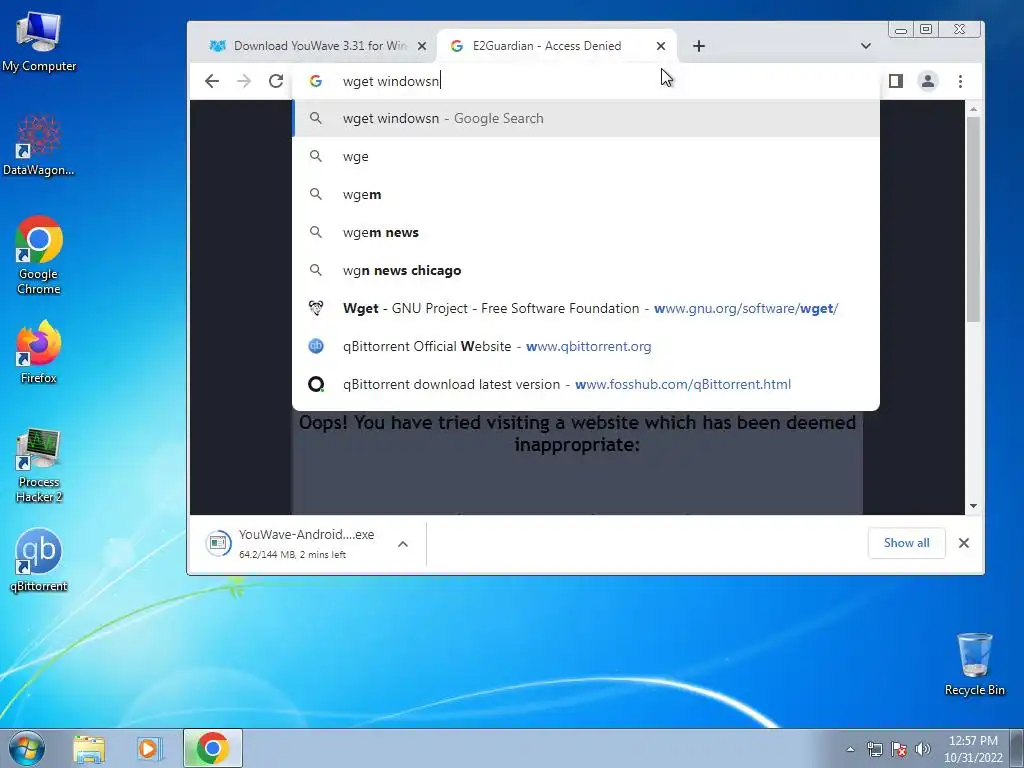The width and height of the screenshot is (1024, 768).
Task: Open a new tab with plus button
Action: click(699, 46)
